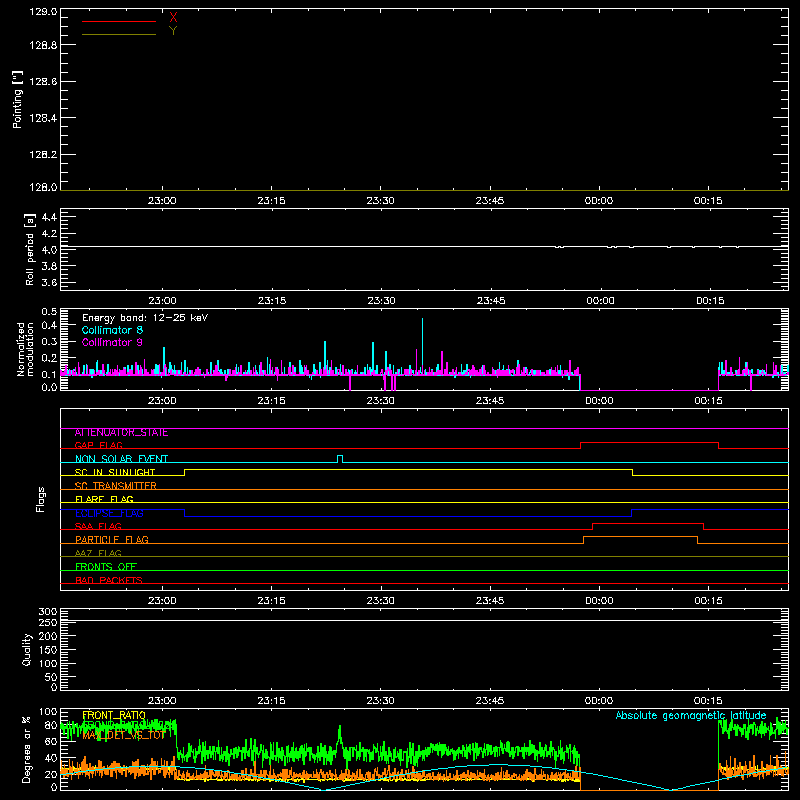Image resolution: width=800 pixels, height=800 pixels.
Task: Click the 4.0 roll period tick label
Action: pos(49,250)
